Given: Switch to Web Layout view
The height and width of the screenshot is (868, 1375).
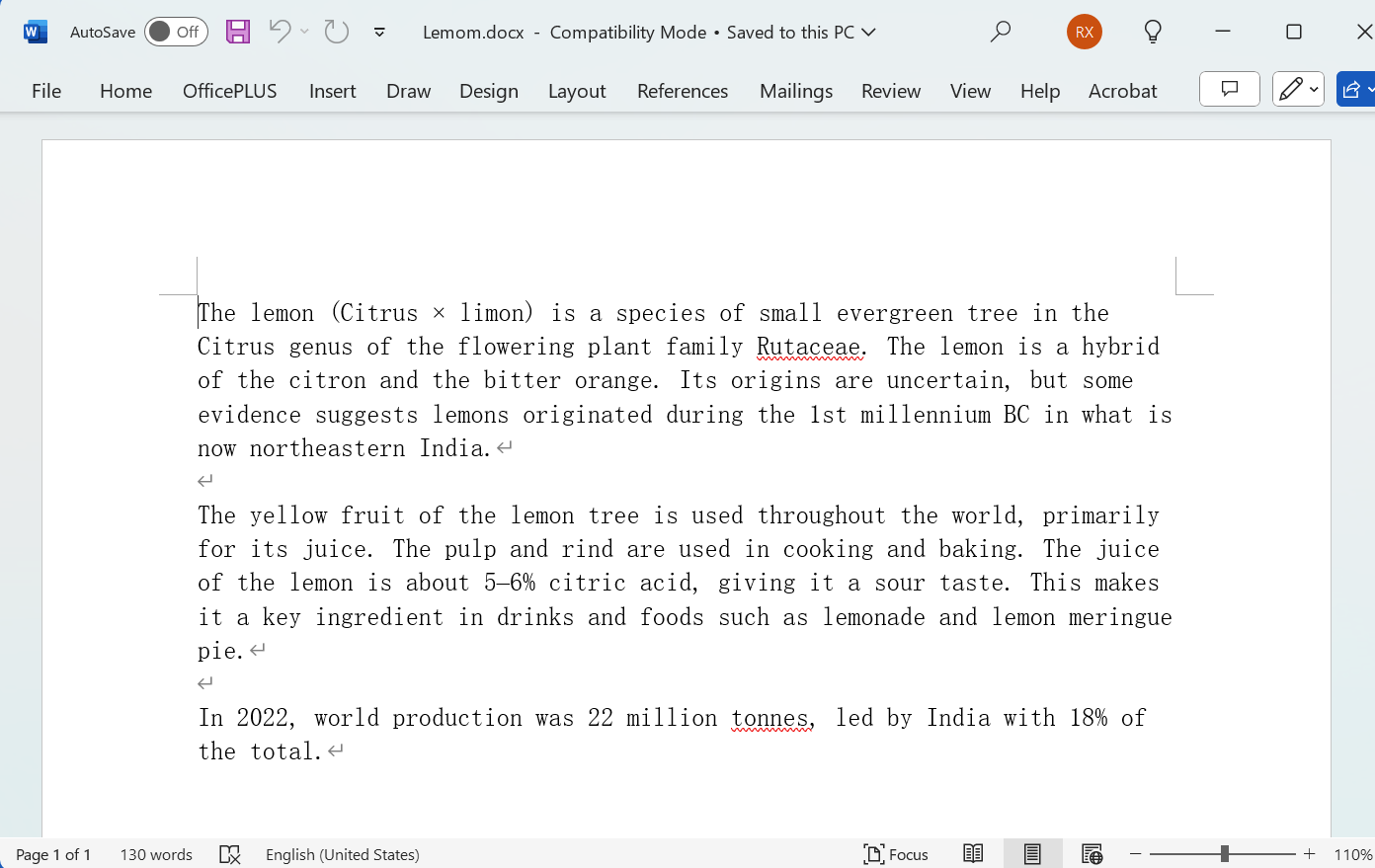Looking at the screenshot, I should point(1092,853).
